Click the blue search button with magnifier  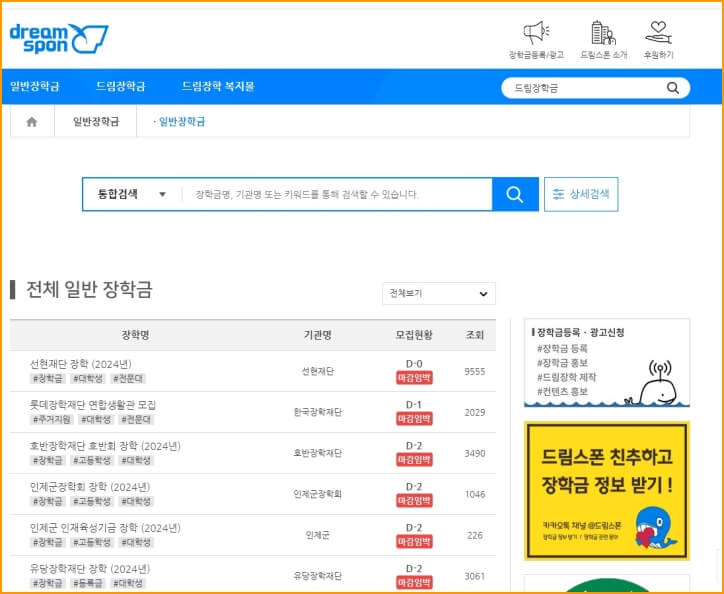tap(515, 194)
